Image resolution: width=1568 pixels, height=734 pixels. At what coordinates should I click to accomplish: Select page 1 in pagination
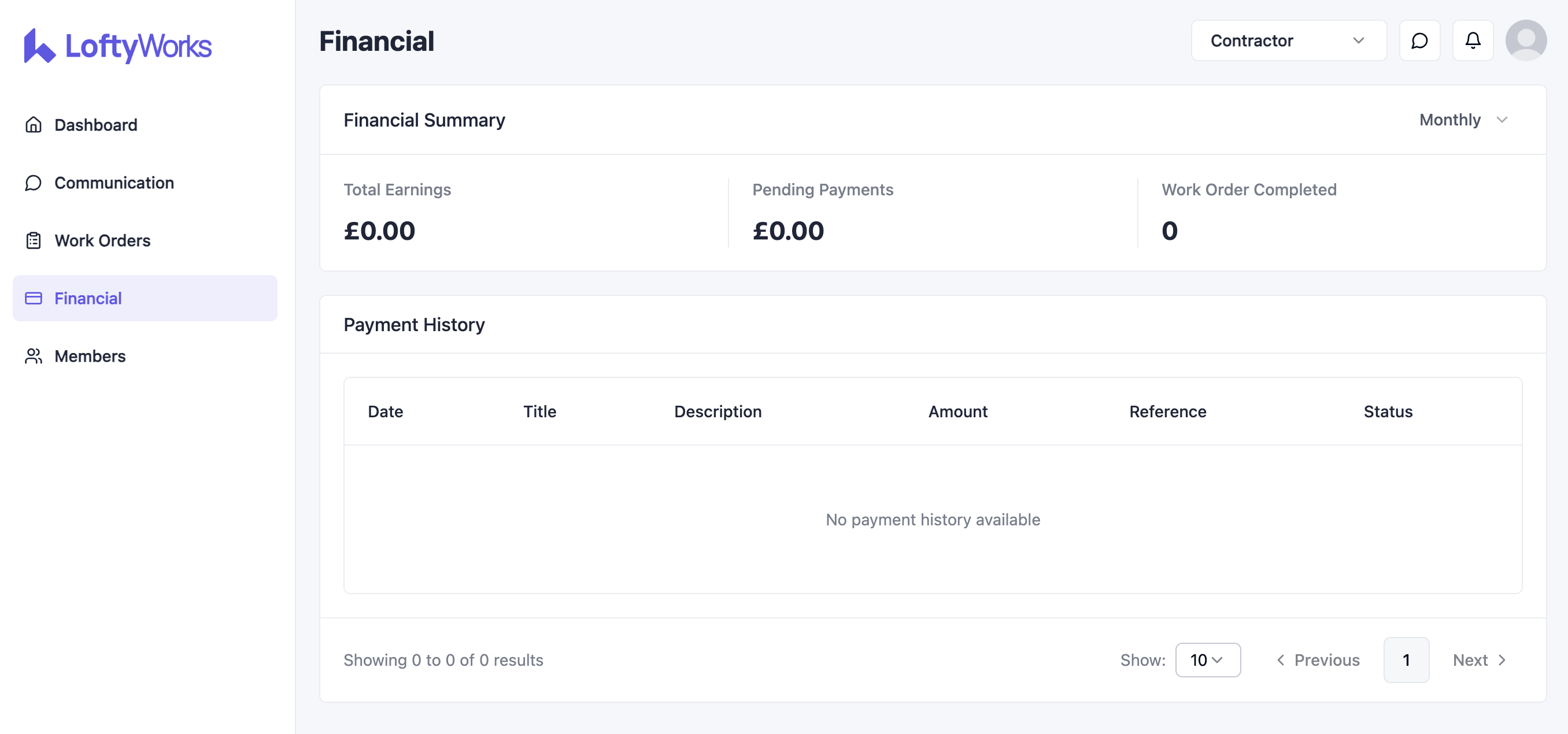point(1406,660)
